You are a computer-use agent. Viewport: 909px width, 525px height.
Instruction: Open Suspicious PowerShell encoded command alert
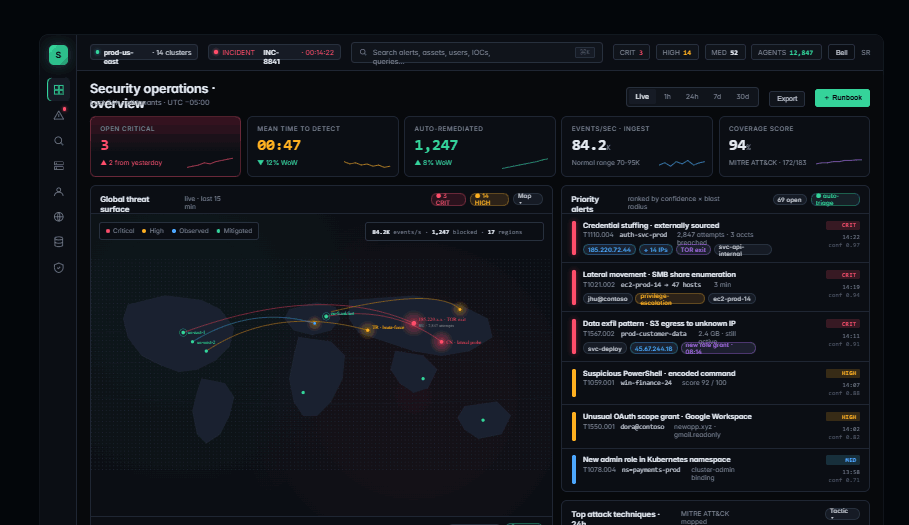tap(715, 383)
